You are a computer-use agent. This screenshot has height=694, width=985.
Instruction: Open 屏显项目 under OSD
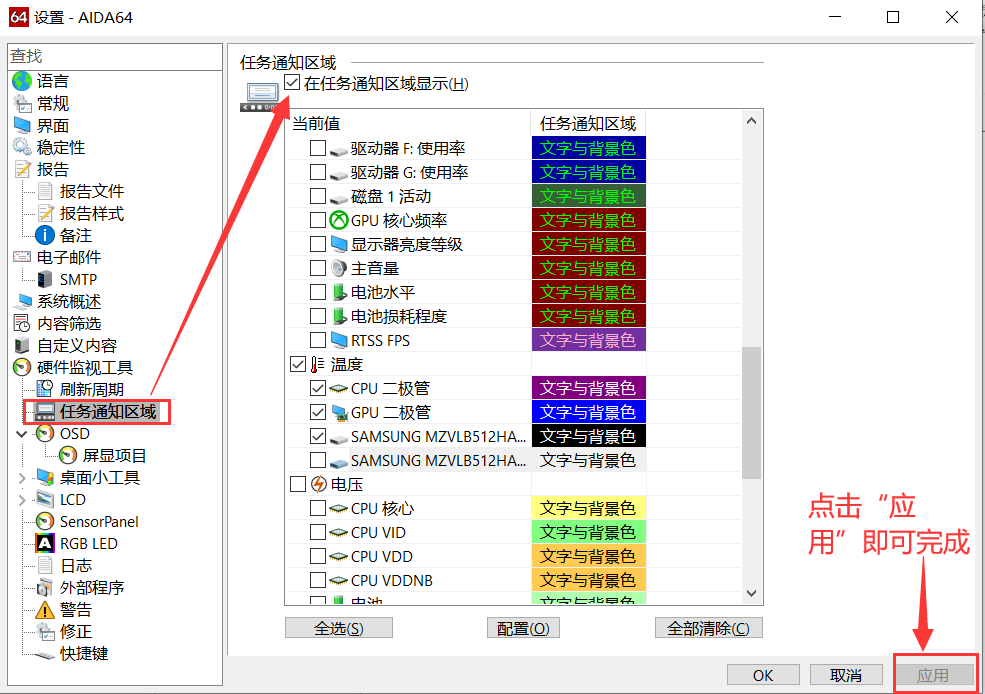pyautogui.click(x=65, y=455)
